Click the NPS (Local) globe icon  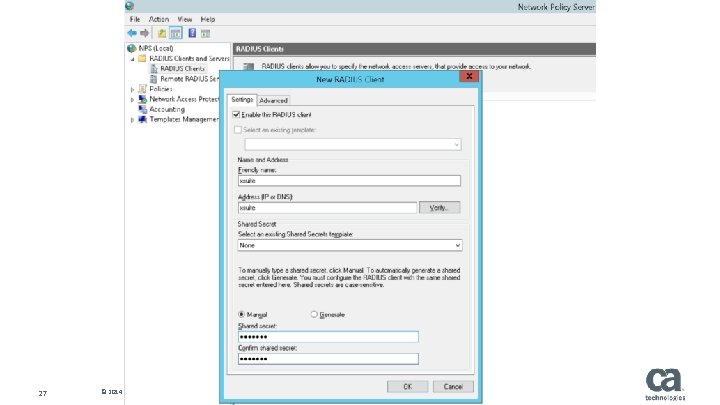(132, 48)
